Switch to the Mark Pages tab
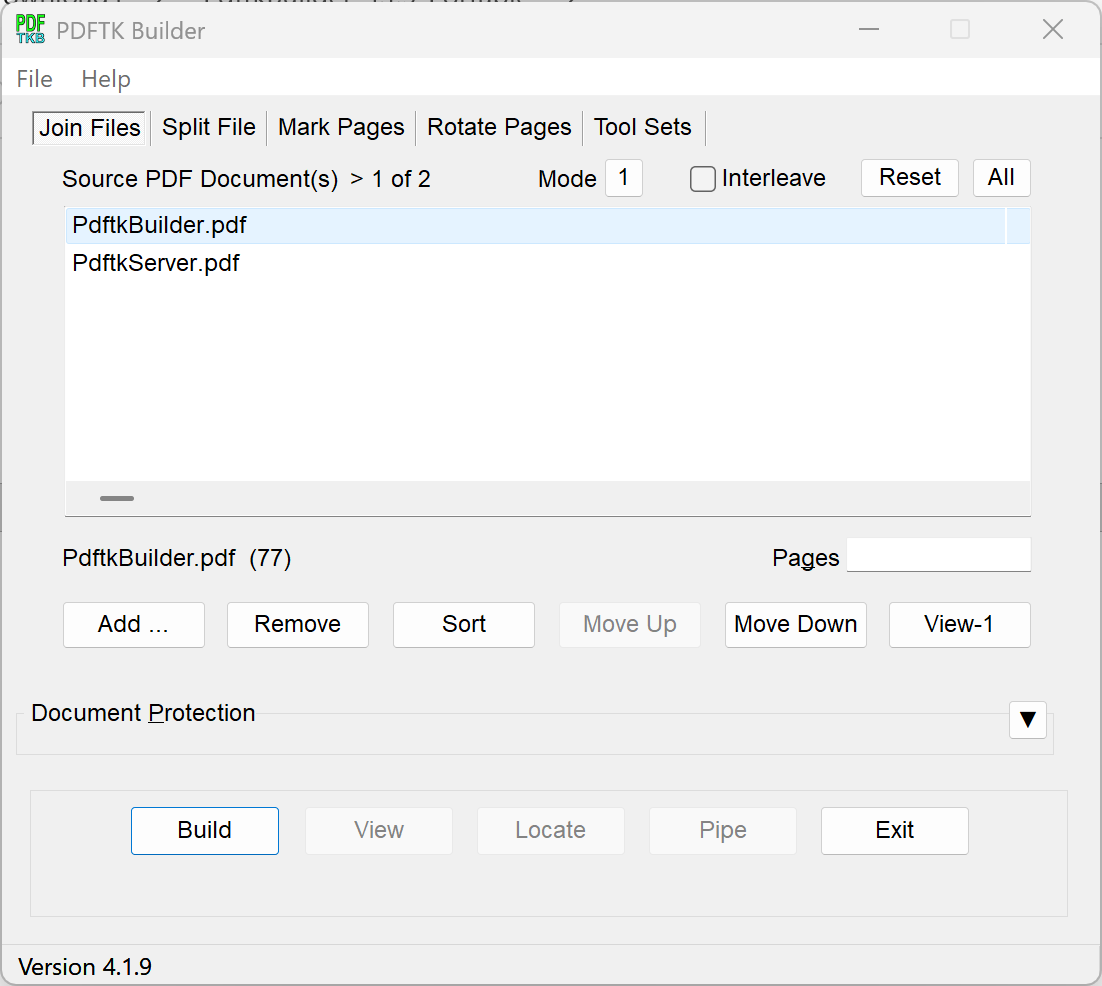Image resolution: width=1102 pixels, height=986 pixels. [x=341, y=128]
